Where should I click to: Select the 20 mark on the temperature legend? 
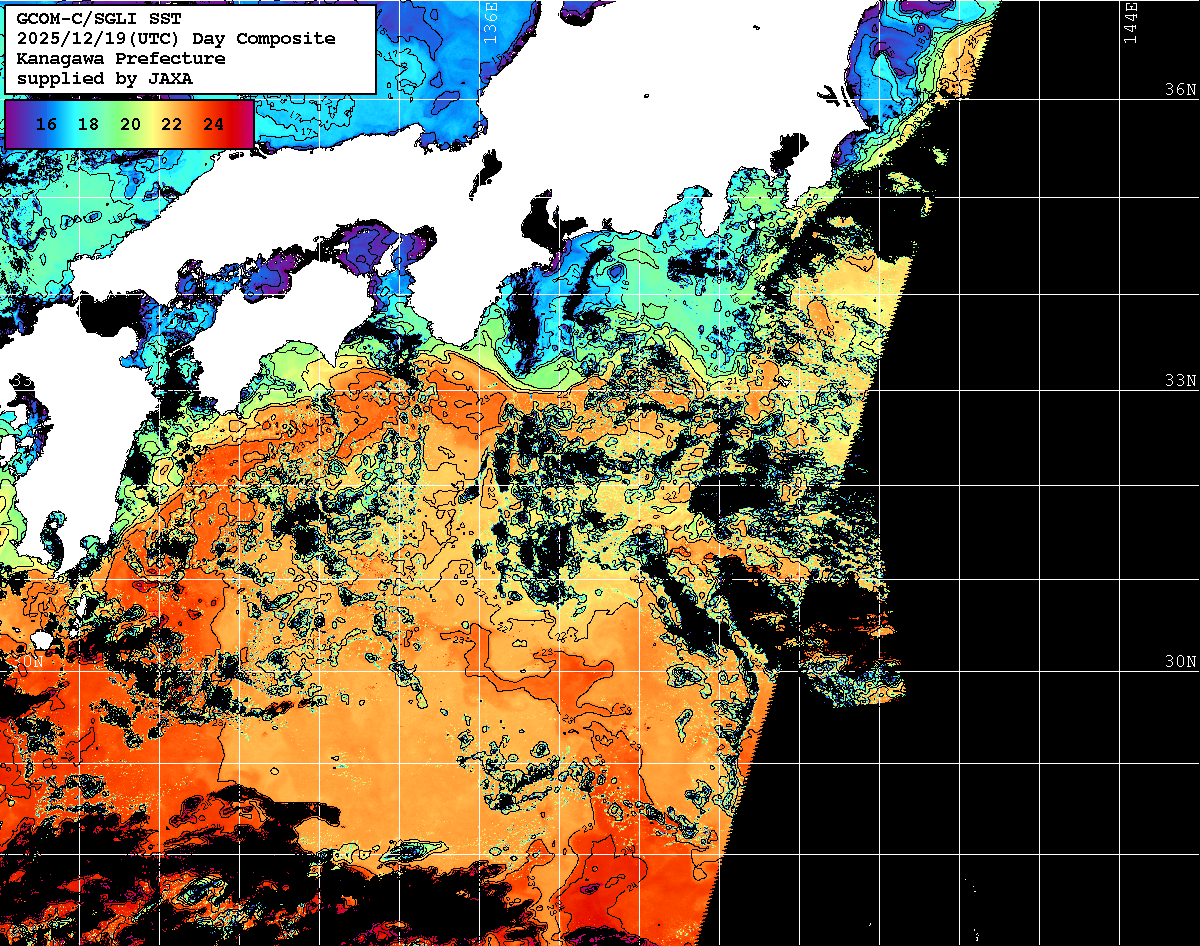click(x=130, y=125)
